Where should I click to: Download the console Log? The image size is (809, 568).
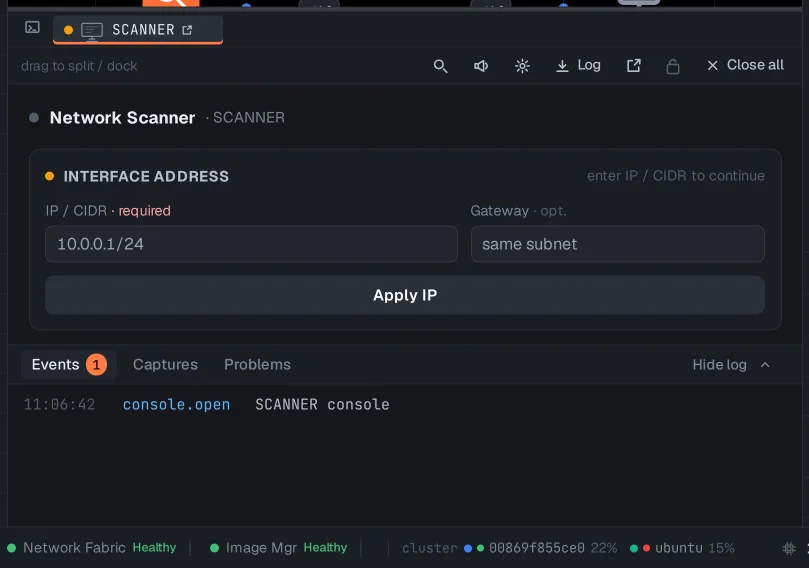point(578,66)
